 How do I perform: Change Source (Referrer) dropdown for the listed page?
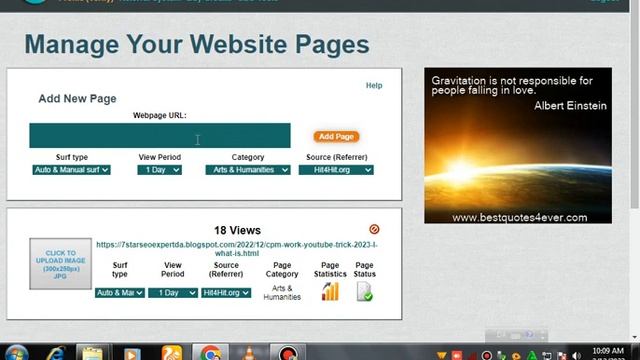point(226,293)
